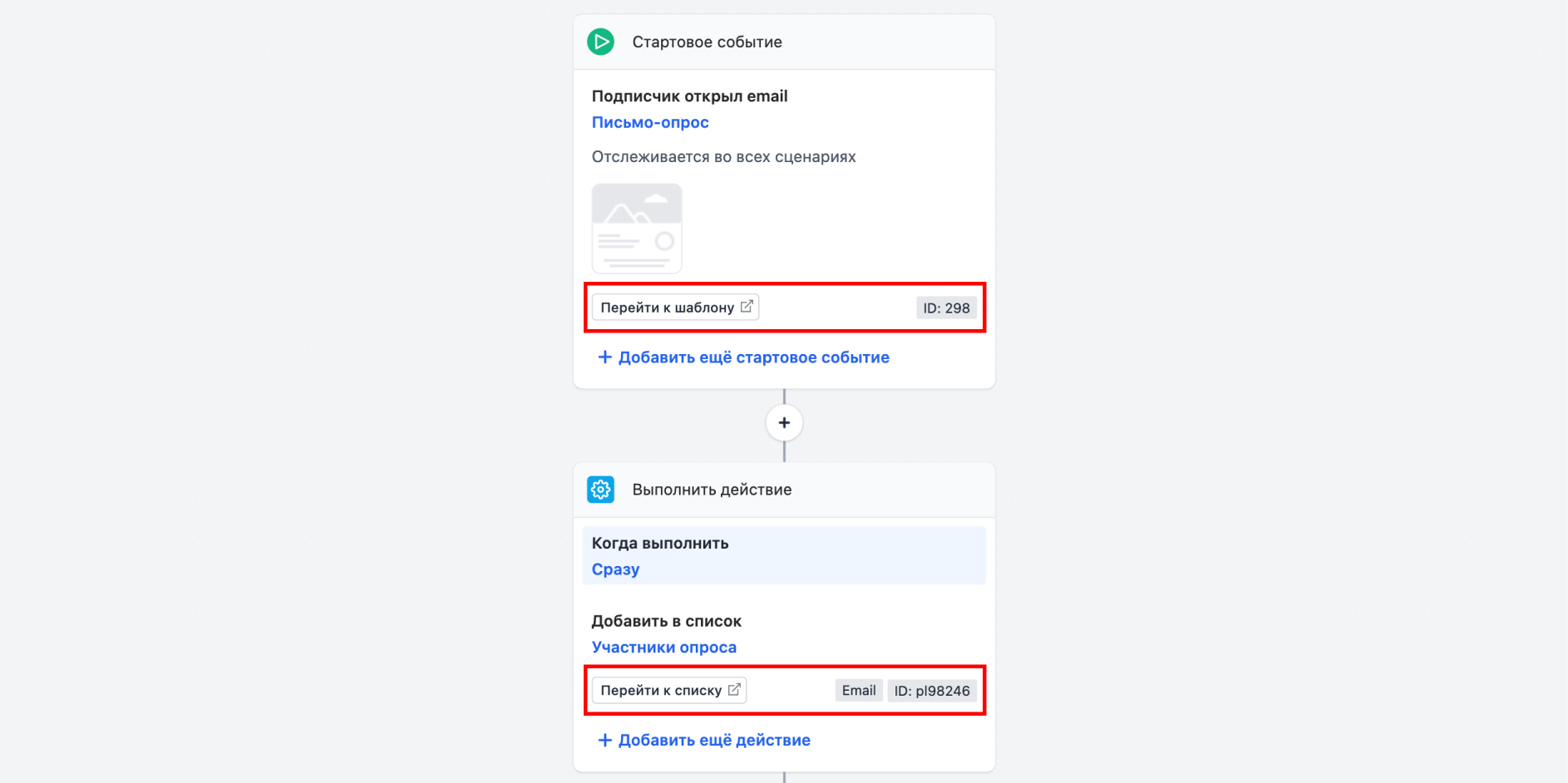Open the «Письмо-опрос» email link
This screenshot has height=783, width=1568.
point(650,122)
